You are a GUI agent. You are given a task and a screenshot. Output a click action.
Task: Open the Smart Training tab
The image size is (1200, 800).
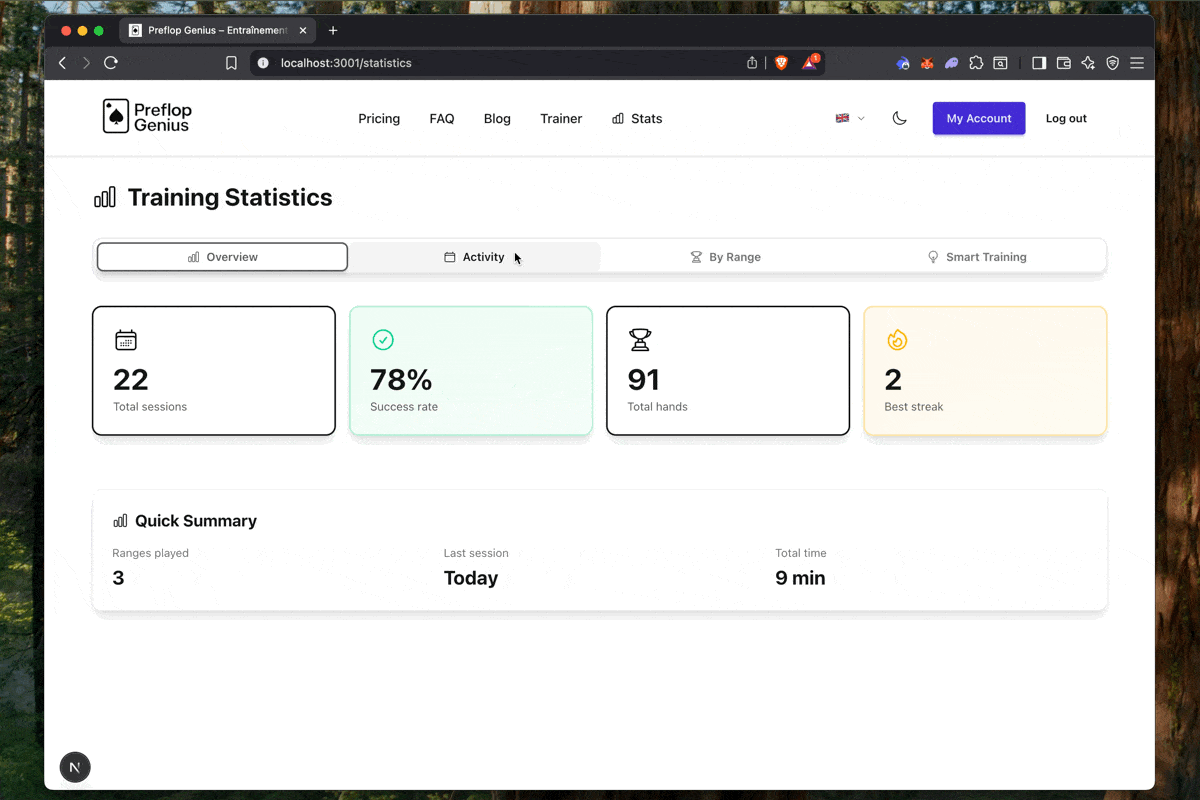pos(977,257)
